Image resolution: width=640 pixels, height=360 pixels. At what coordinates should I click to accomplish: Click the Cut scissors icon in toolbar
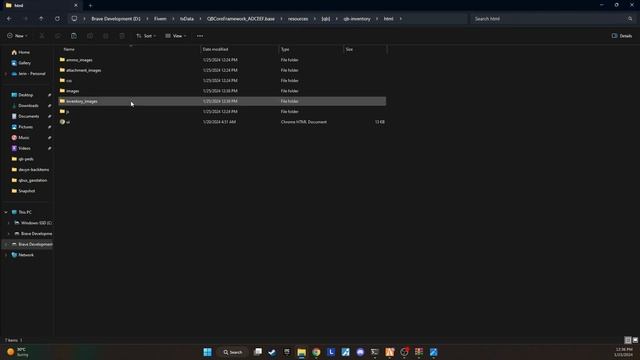click(x=42, y=36)
